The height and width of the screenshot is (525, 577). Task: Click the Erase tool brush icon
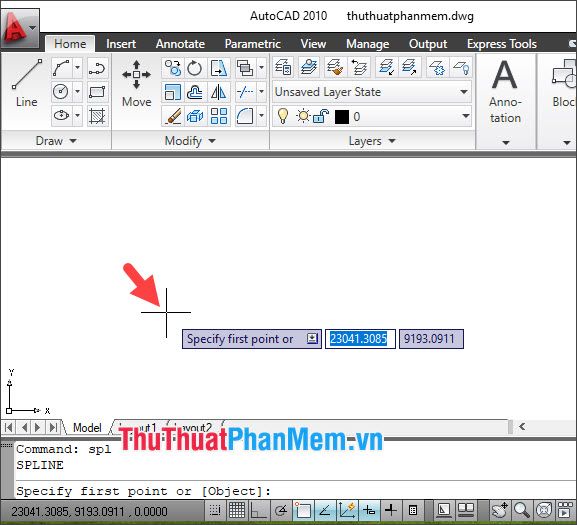(x=173, y=116)
